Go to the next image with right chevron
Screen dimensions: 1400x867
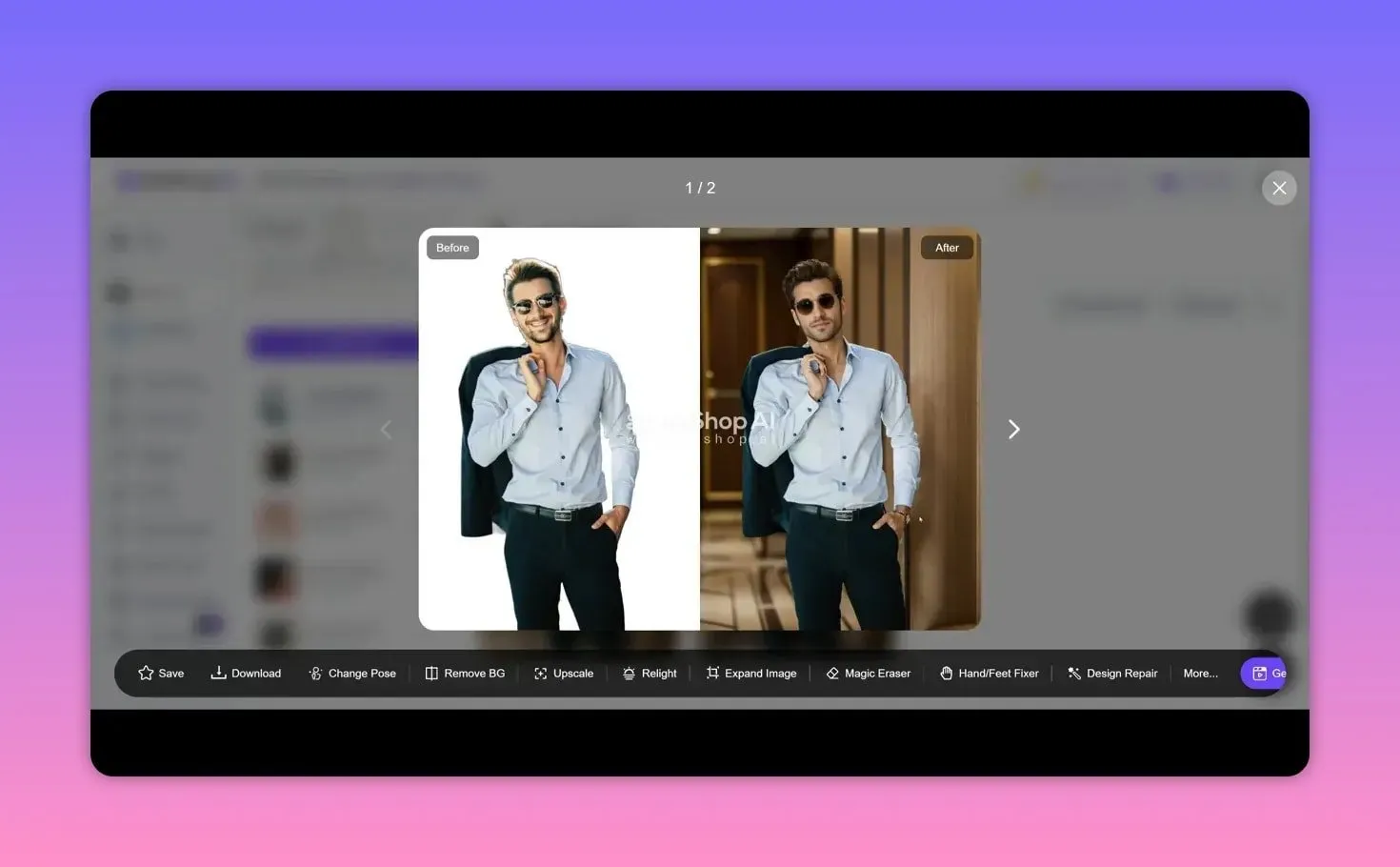[x=1013, y=430]
